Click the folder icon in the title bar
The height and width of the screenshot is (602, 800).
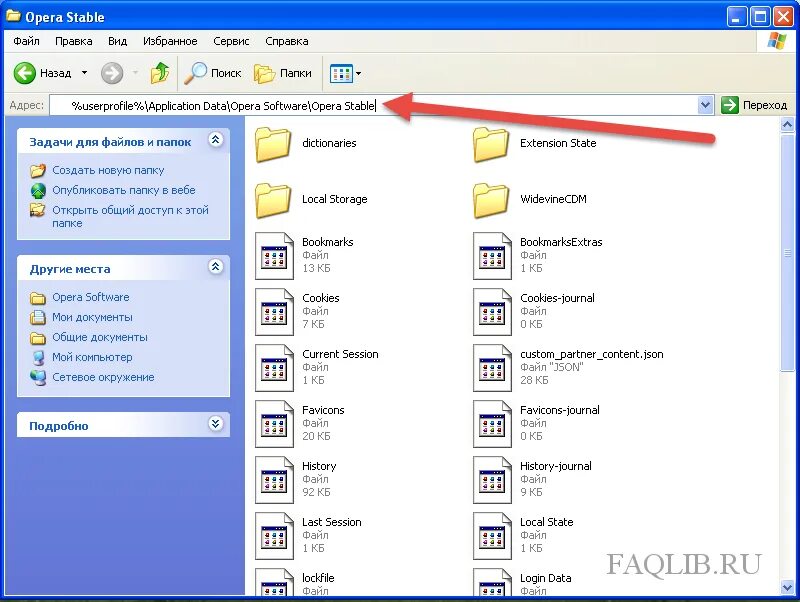[13, 16]
